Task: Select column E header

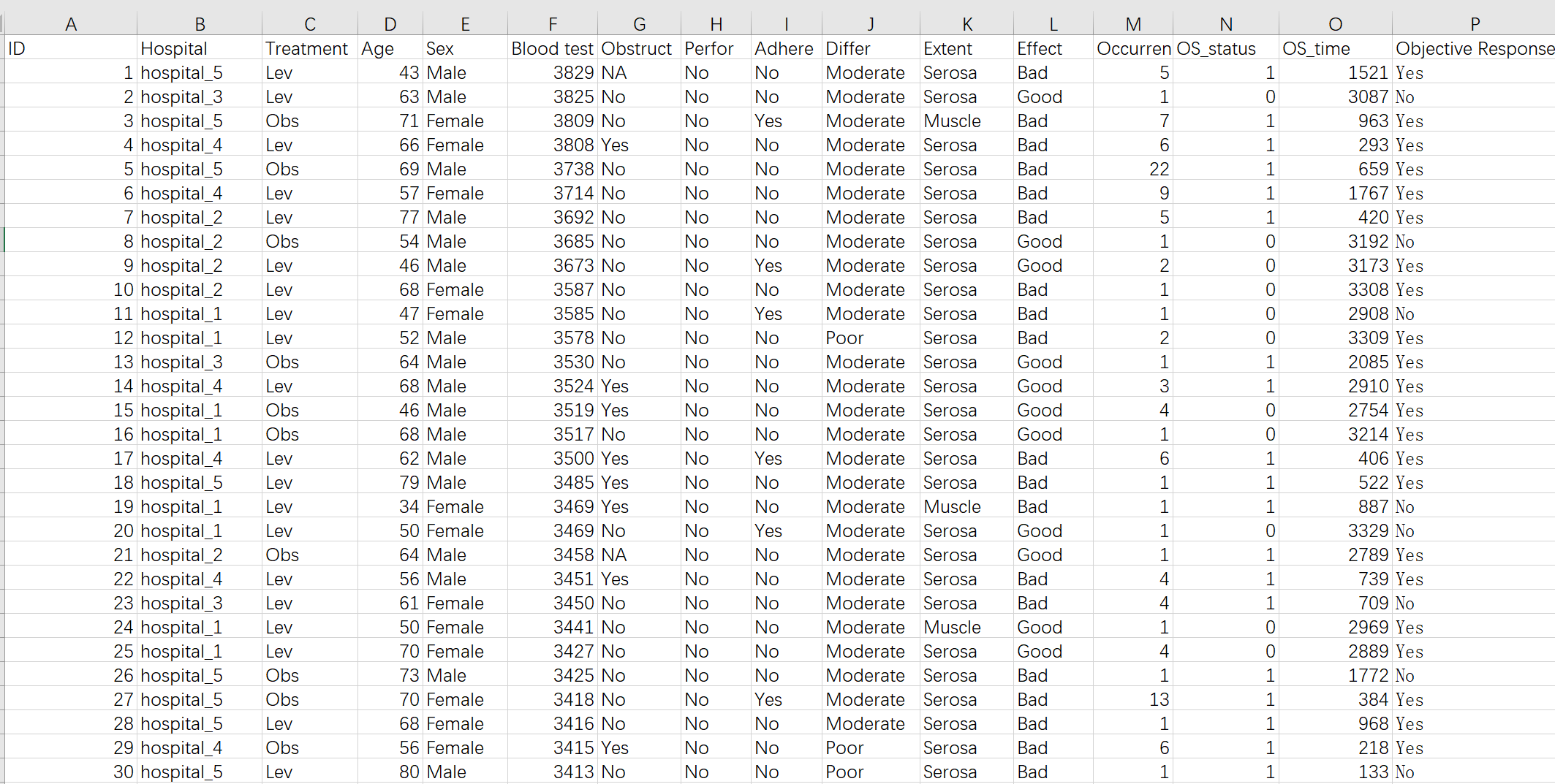Action: pos(465,24)
